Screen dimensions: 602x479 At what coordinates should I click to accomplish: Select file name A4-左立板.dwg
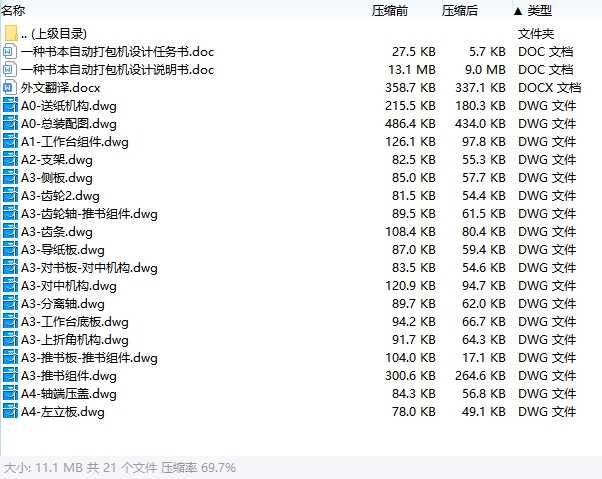pyautogui.click(x=63, y=412)
